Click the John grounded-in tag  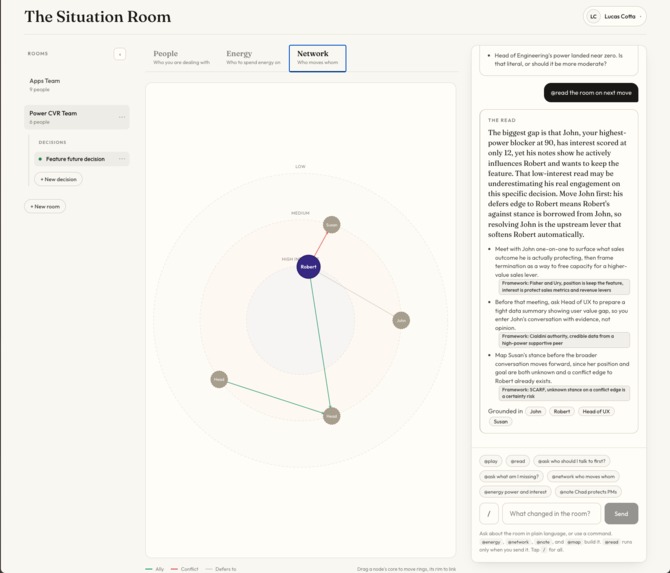click(535, 411)
